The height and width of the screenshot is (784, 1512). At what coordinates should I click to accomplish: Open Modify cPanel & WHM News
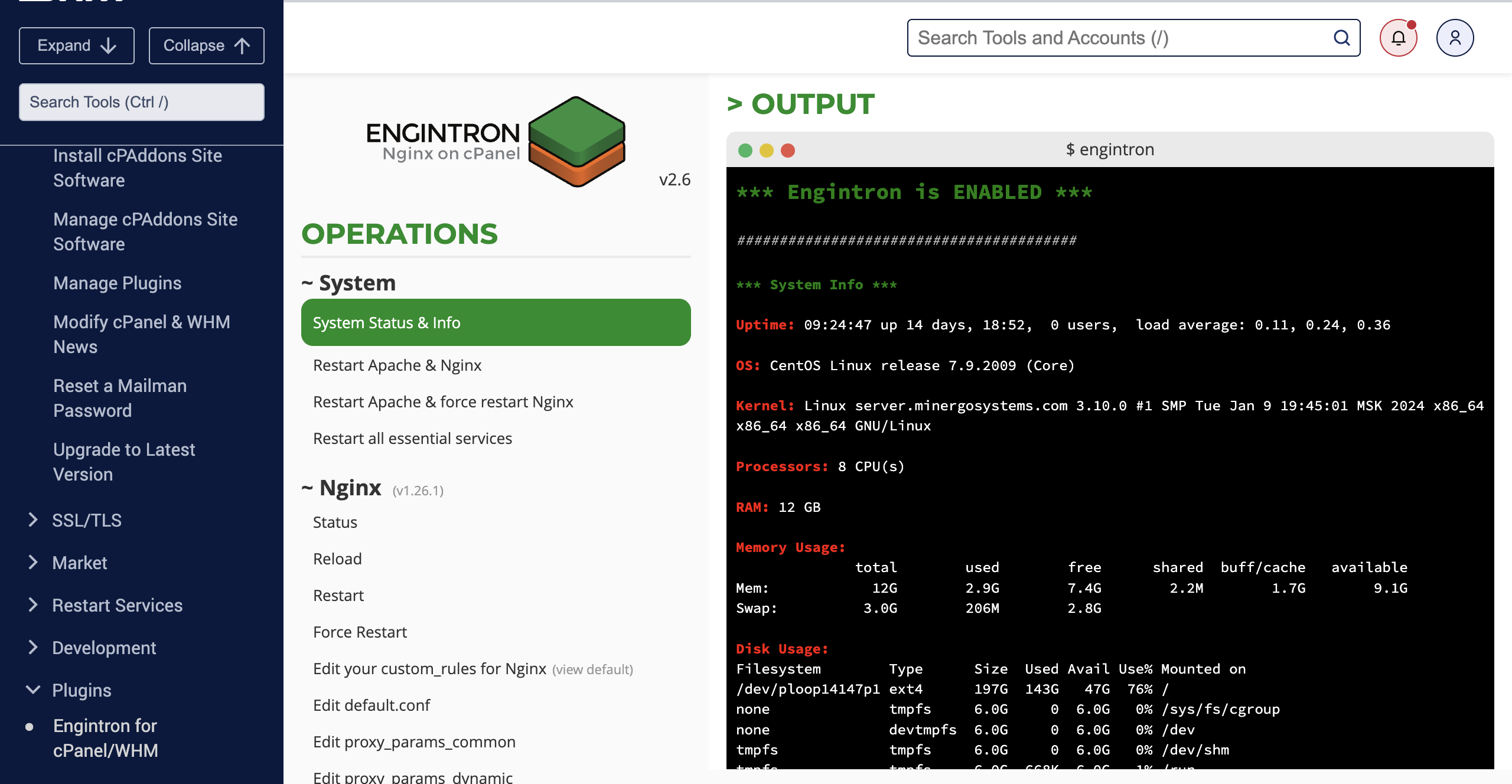pyautogui.click(x=142, y=334)
